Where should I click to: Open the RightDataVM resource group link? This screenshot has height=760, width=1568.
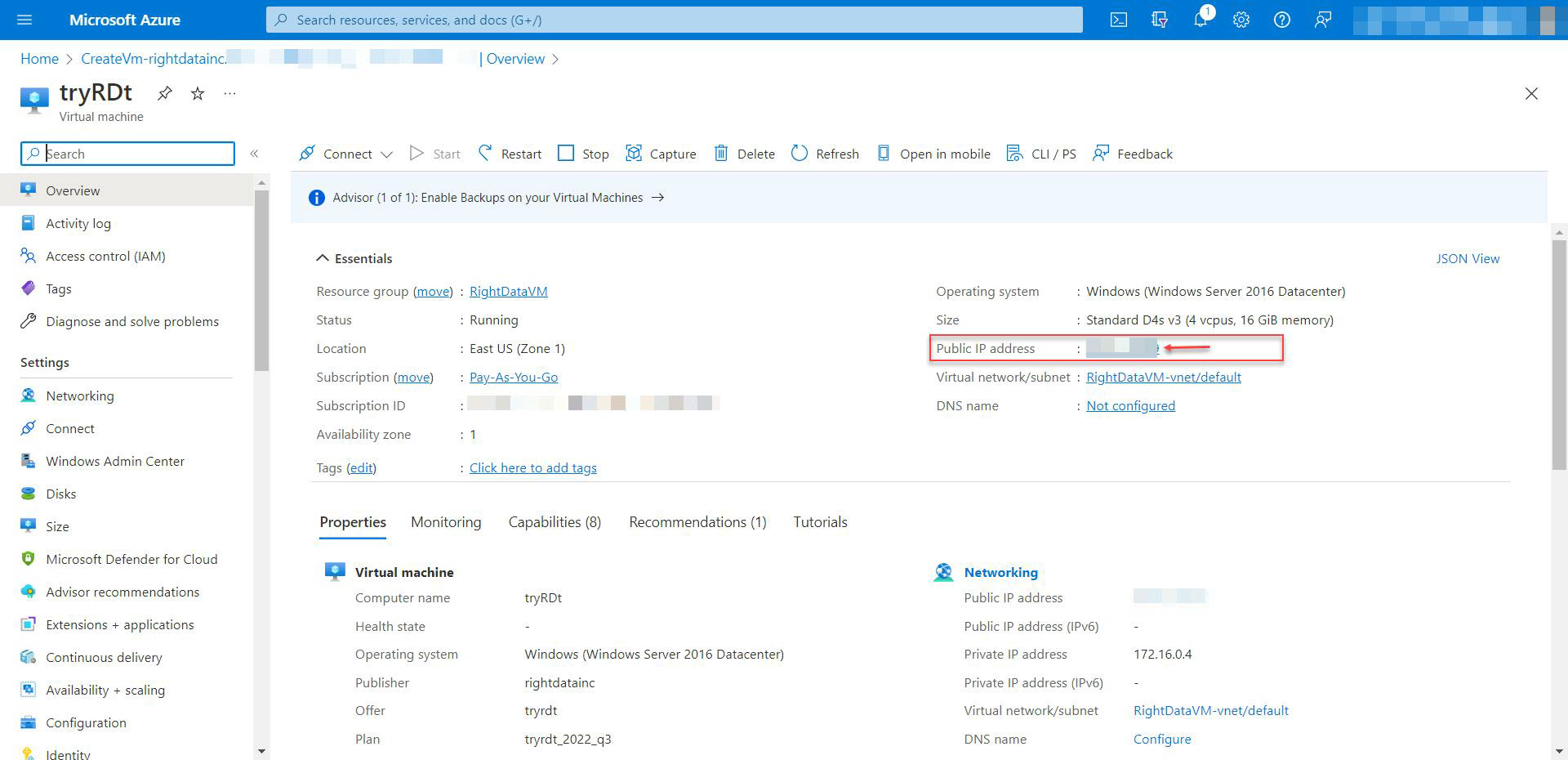pyautogui.click(x=508, y=291)
